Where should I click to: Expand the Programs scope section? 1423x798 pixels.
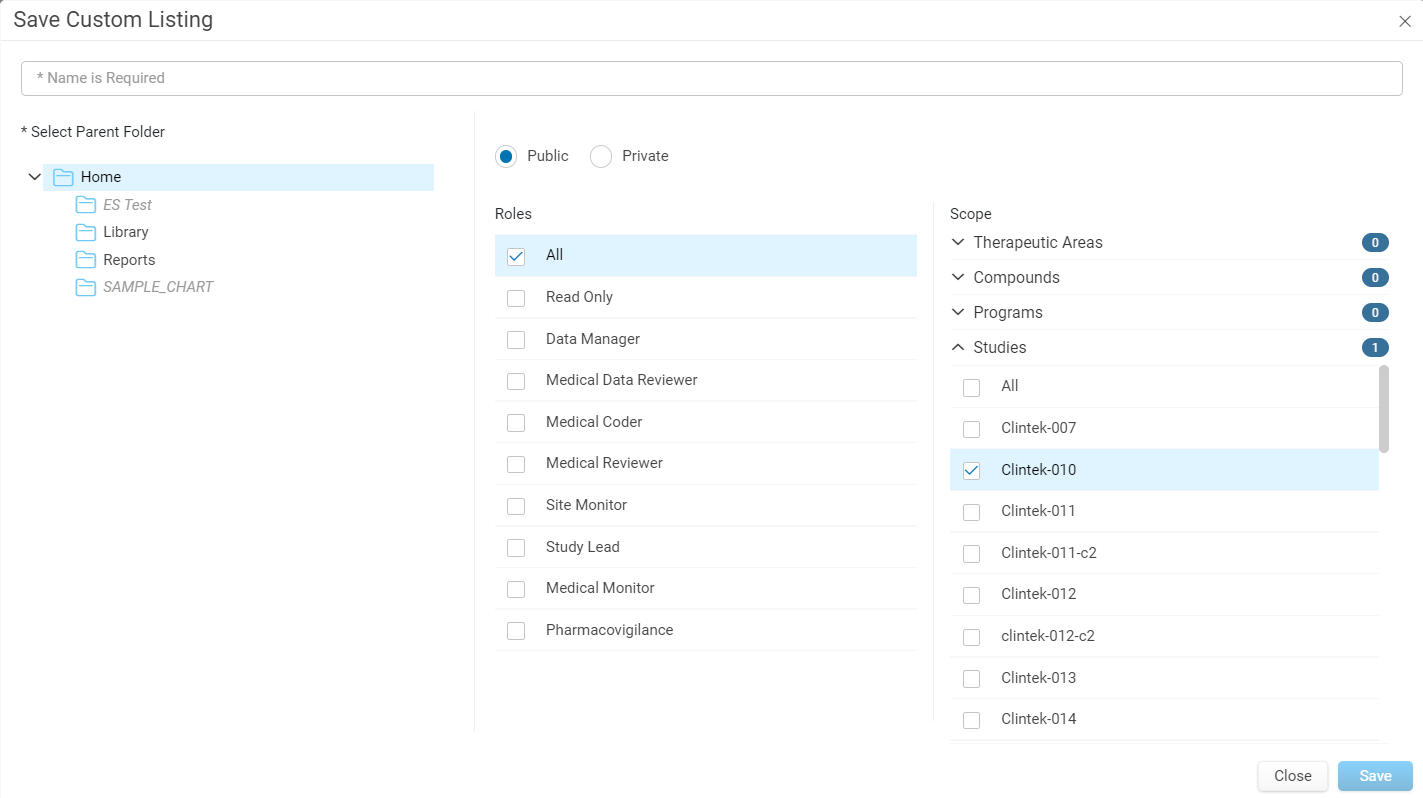coord(958,312)
